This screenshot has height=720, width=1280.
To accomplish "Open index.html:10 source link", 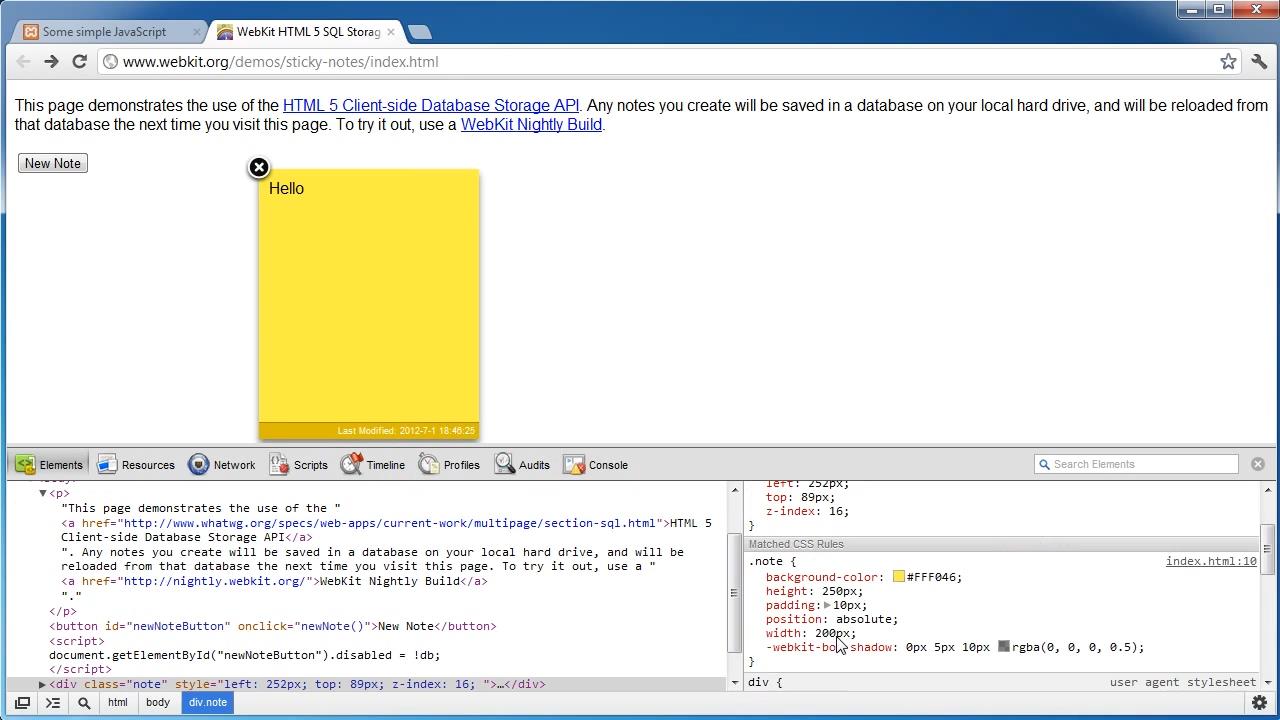I will [1211, 561].
